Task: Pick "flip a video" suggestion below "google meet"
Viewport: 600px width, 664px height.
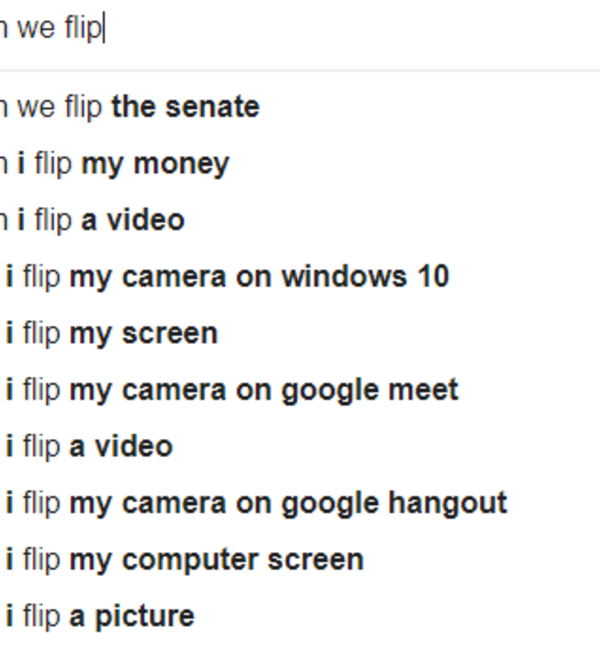Action: (90, 446)
